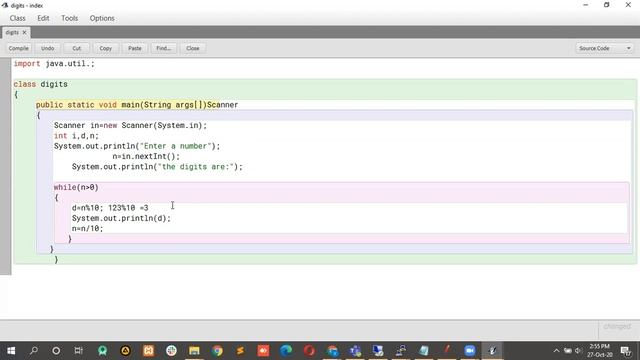Click the 'd=n%10; 123%10 =3' line
Screen dimensions: 640x360
pos(110,208)
